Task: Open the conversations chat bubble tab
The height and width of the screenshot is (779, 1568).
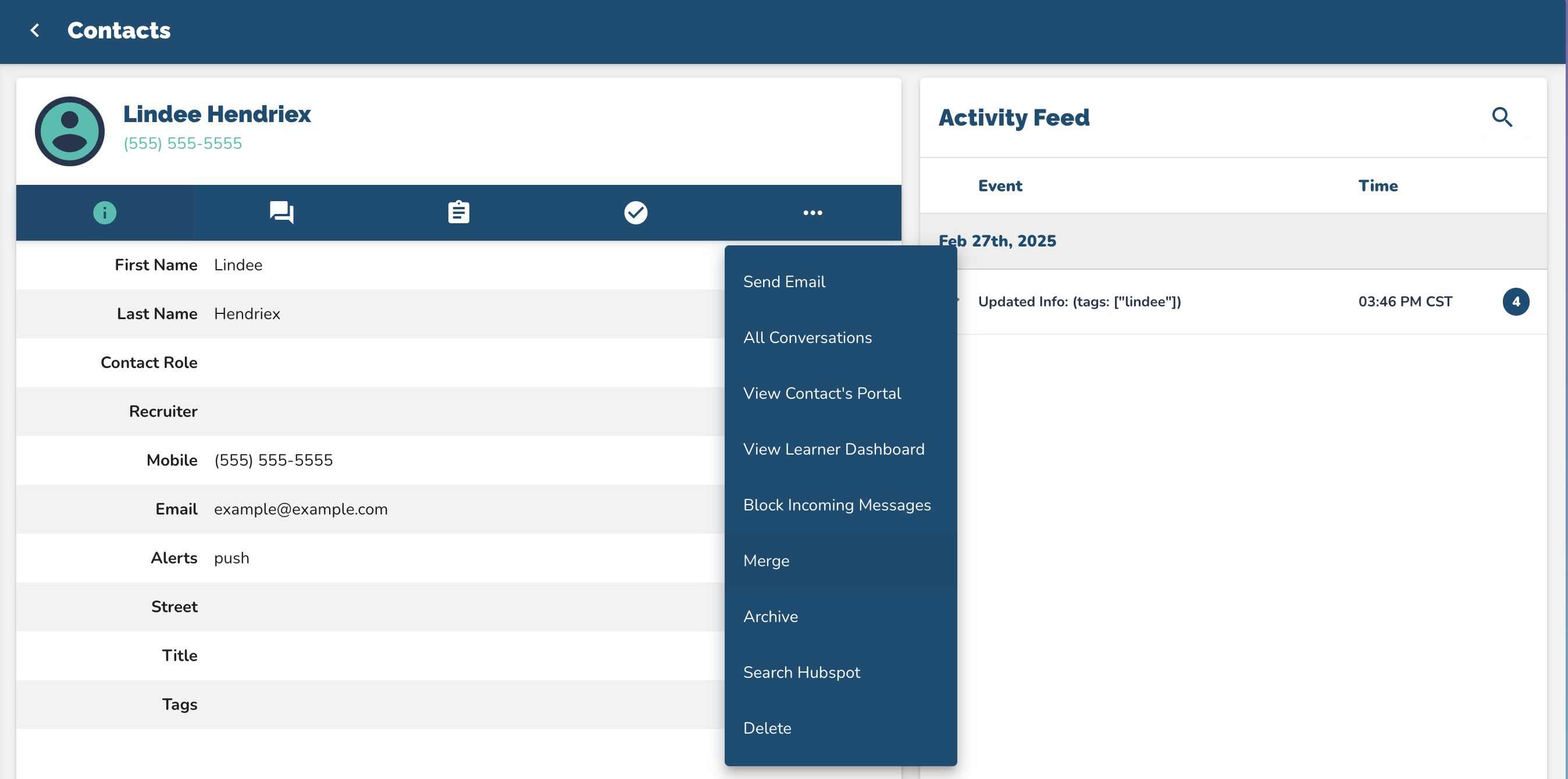Action: point(281,212)
